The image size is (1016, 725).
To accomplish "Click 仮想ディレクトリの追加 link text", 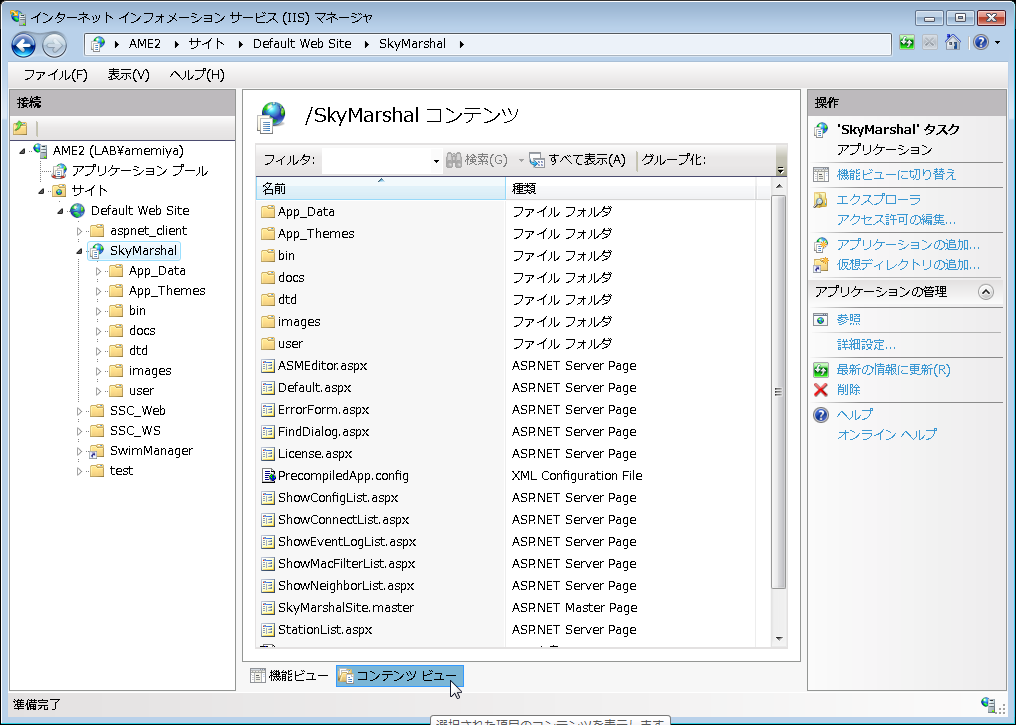I will (908, 265).
